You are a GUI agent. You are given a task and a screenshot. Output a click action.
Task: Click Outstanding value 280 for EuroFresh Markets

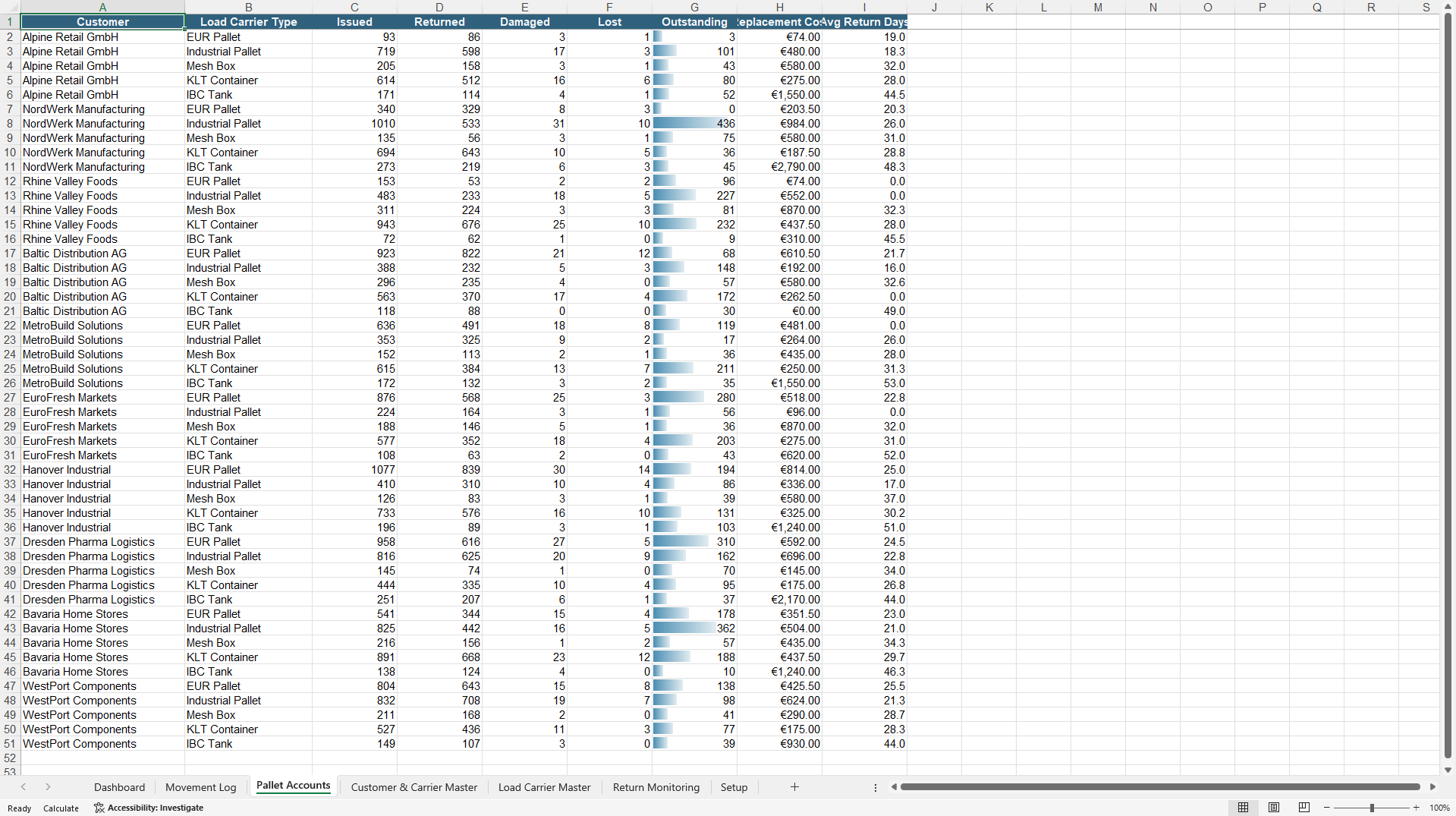(x=694, y=398)
